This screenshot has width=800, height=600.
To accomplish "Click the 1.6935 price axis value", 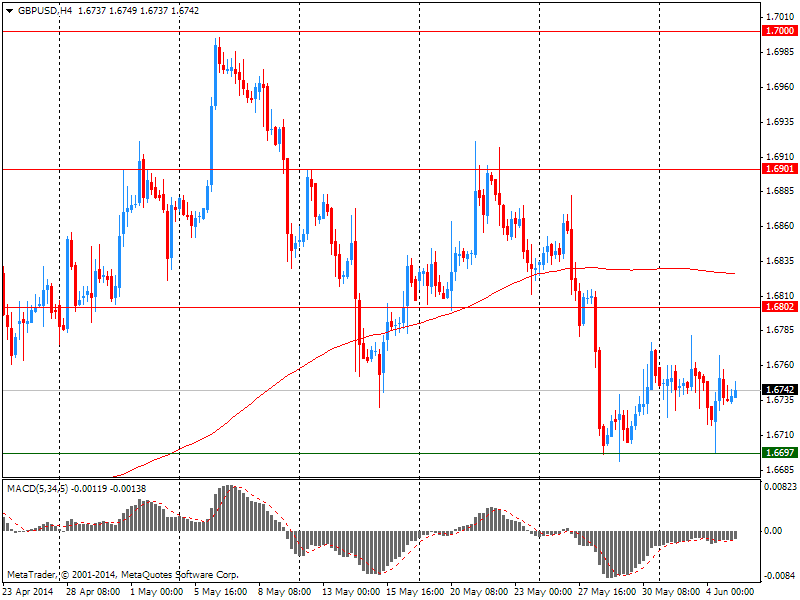I will click(x=780, y=121).
